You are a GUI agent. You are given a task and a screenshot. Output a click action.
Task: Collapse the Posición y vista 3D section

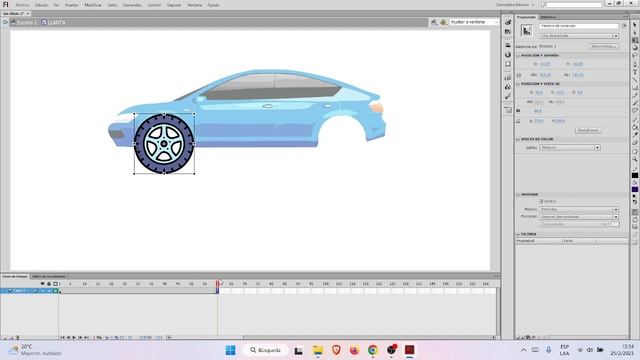tap(518, 84)
